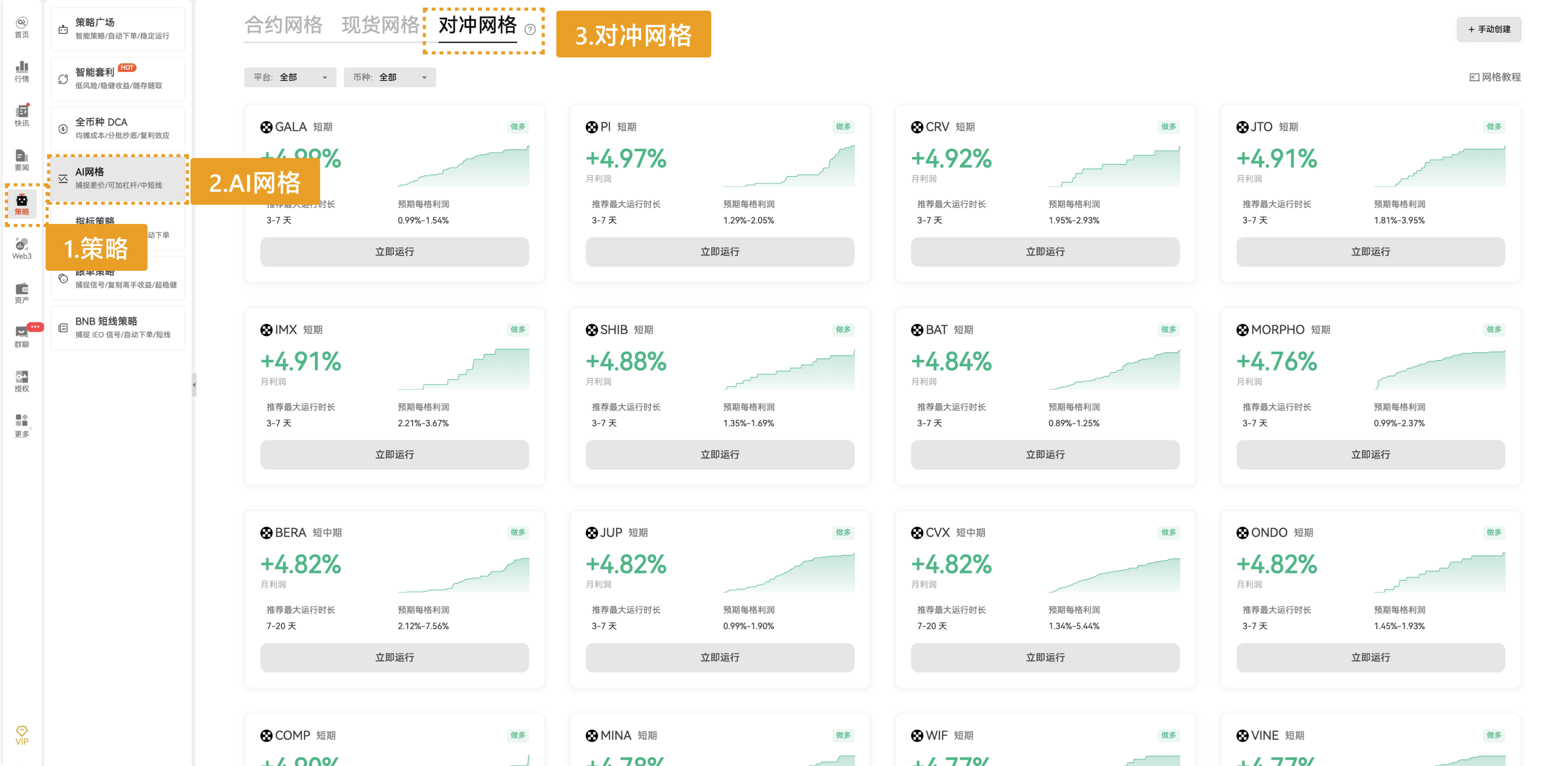This screenshot has height=766, width=1568.
Task: Open the 更多 more icon
Action: pyautogui.click(x=22, y=426)
